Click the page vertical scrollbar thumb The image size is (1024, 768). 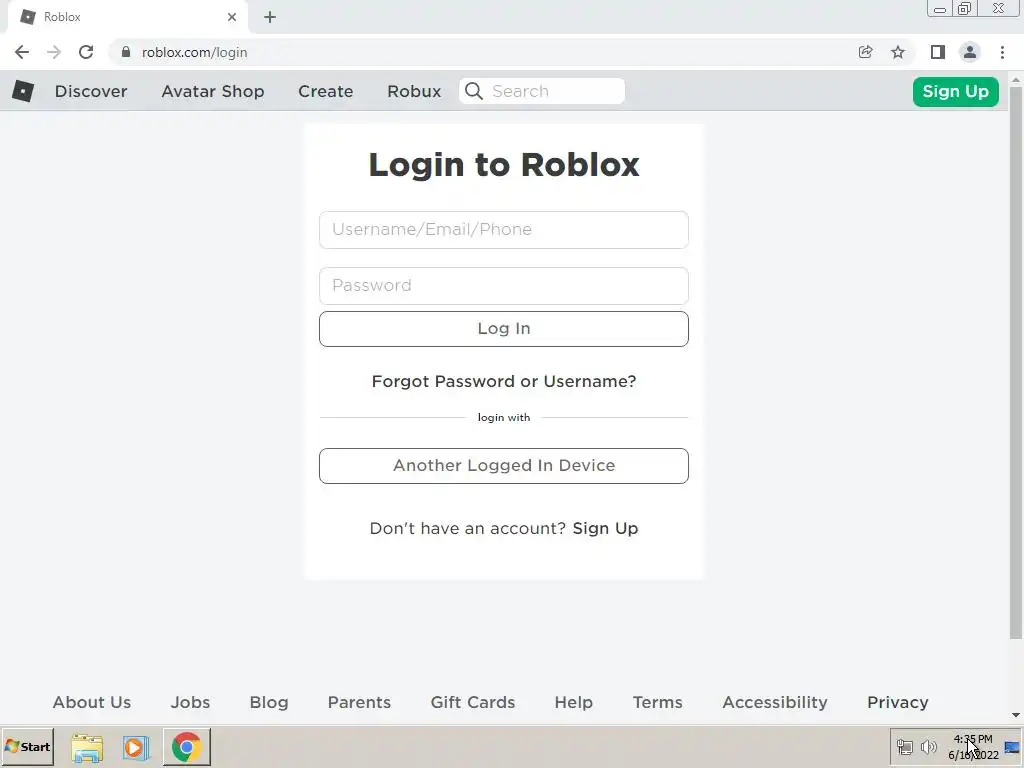click(x=1016, y=362)
